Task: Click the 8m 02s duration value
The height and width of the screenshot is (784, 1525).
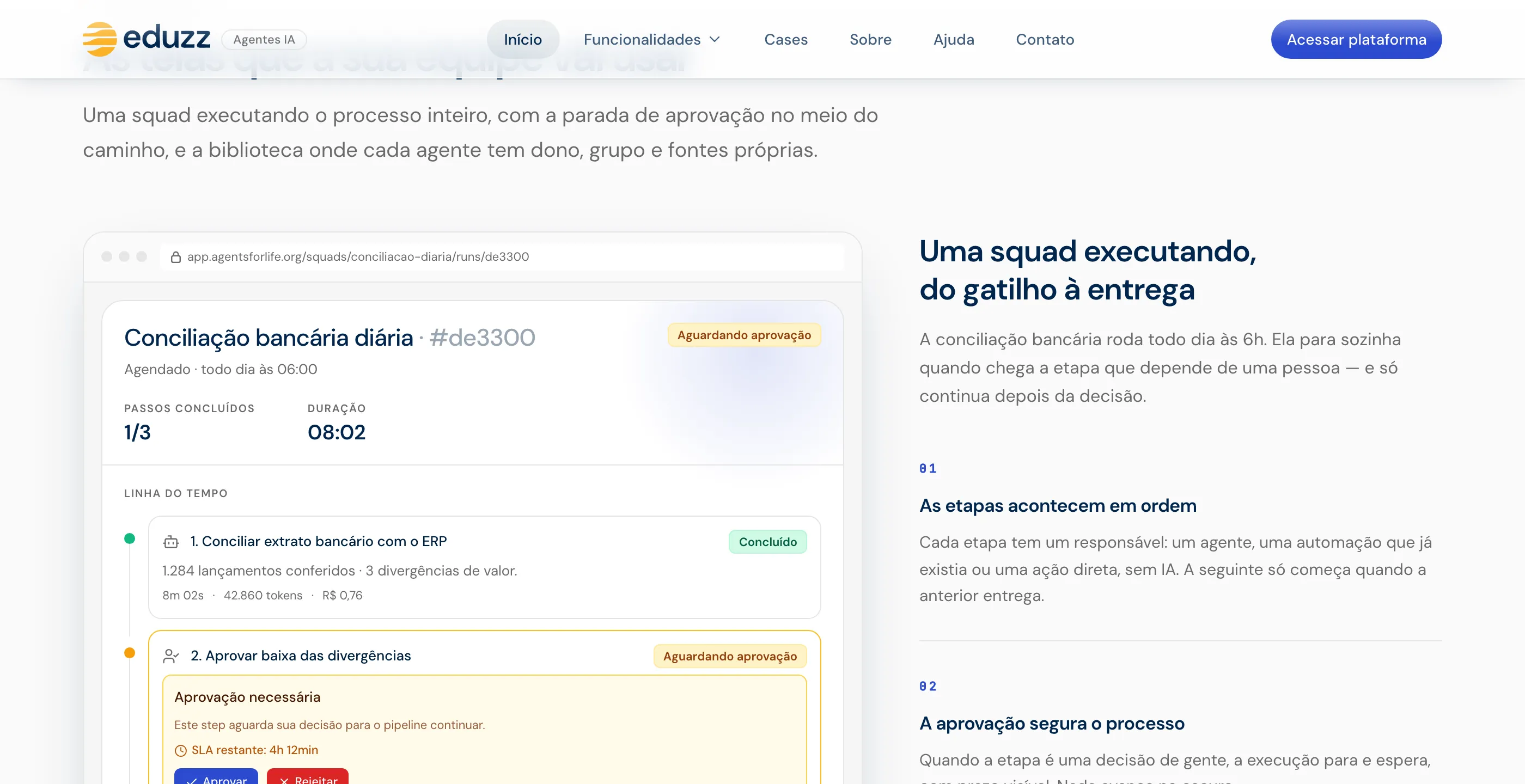Action: coord(183,595)
